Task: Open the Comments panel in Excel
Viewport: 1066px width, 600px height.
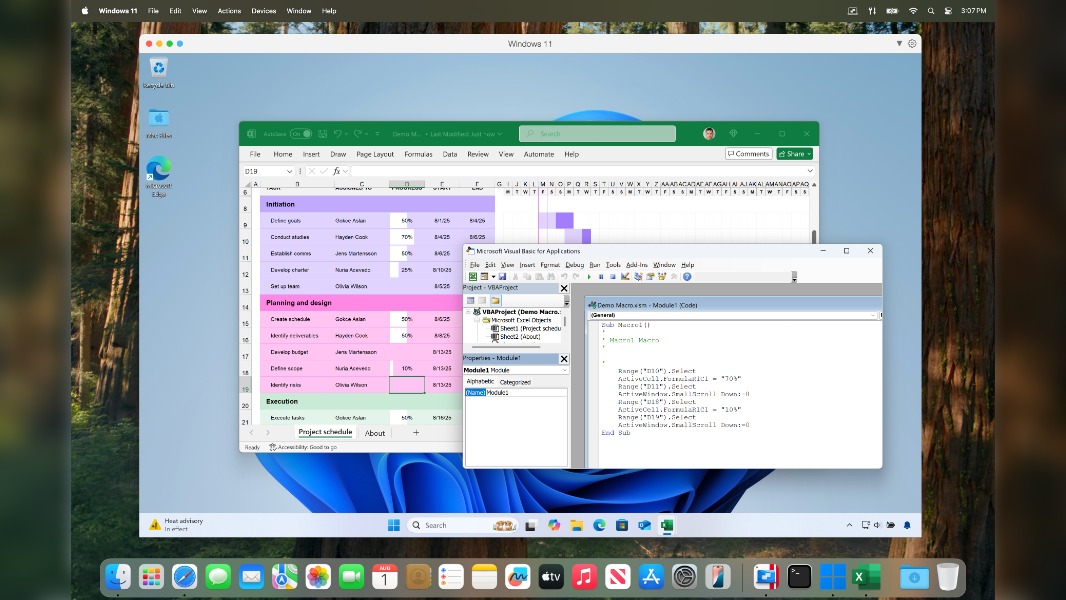Action: coord(748,154)
